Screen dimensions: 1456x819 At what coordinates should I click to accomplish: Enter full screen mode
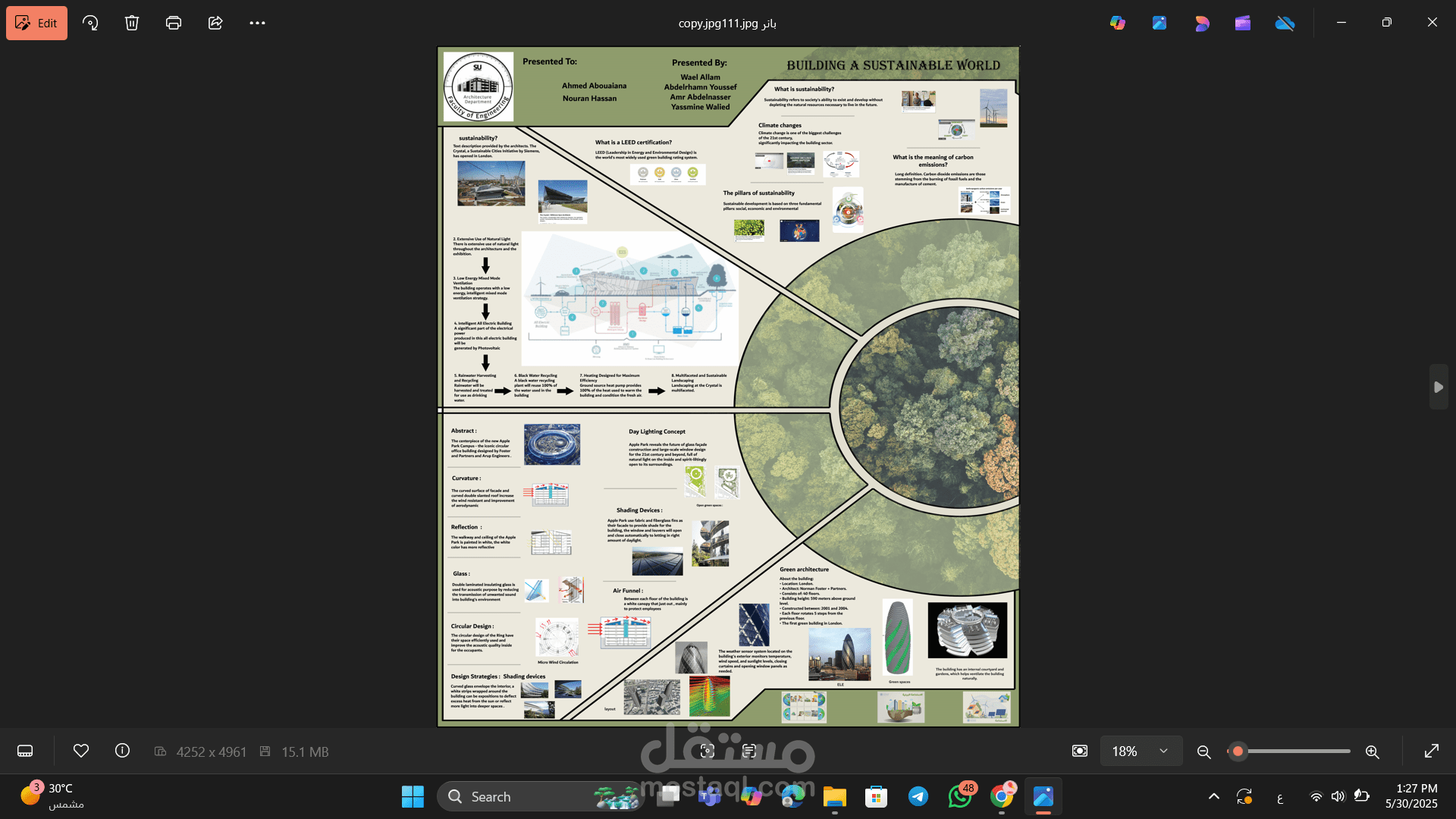pos(1432,751)
